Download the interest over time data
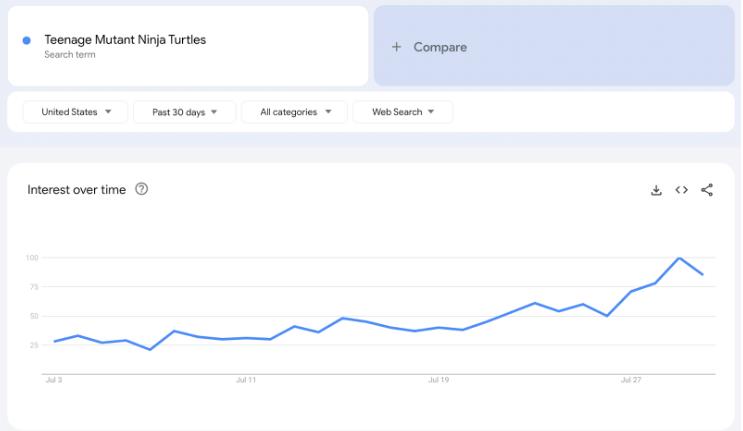743x431 pixels. pos(656,190)
